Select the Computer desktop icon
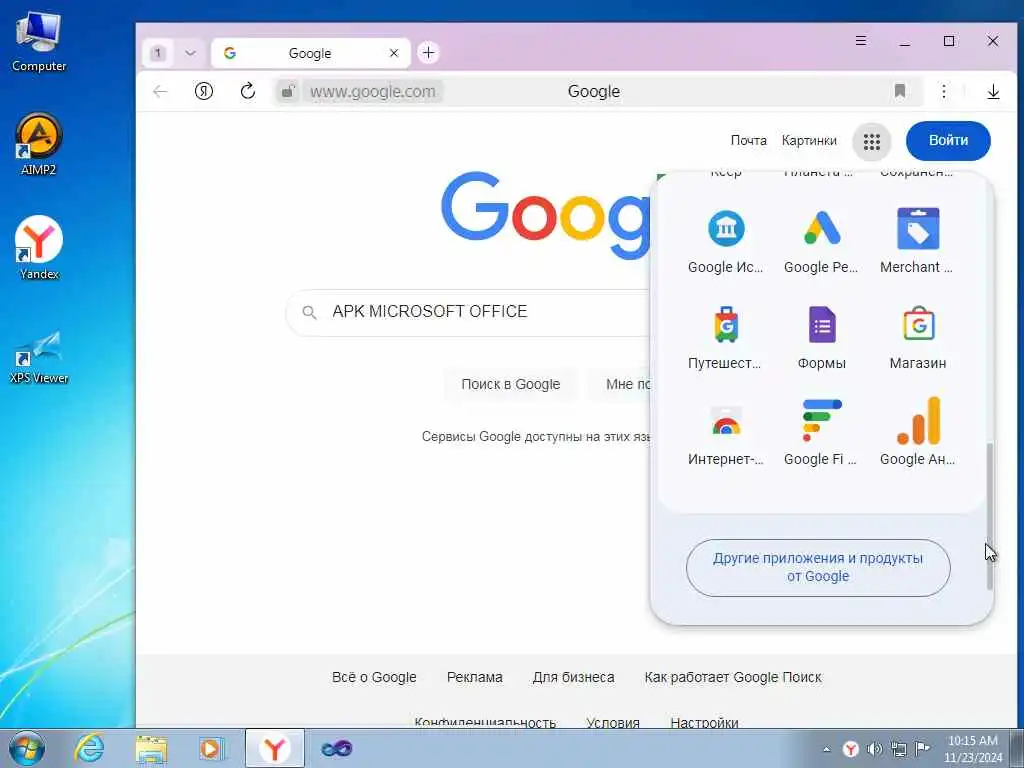The image size is (1024, 768). pos(39,42)
